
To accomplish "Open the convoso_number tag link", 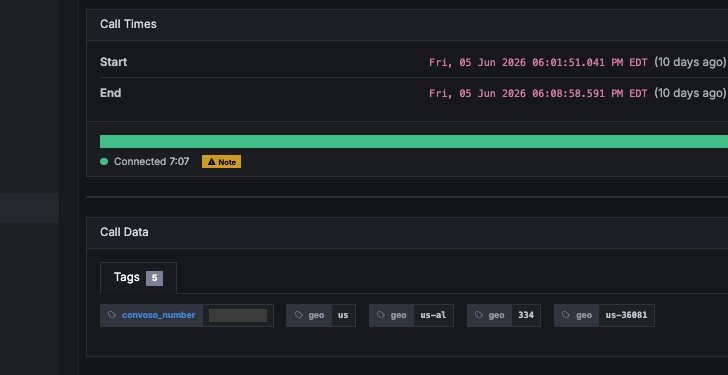I will coord(158,315).
